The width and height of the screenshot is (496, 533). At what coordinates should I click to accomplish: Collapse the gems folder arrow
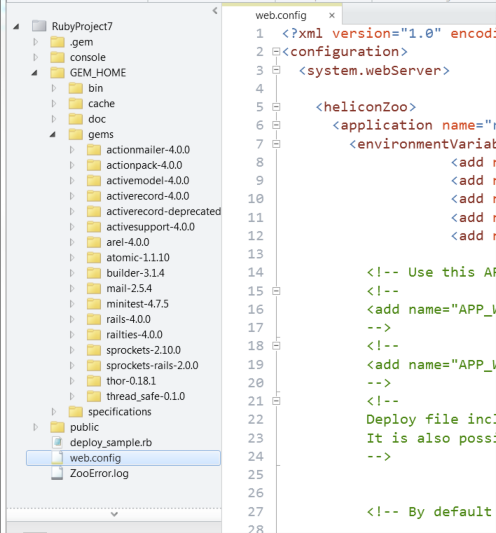tap(53, 135)
